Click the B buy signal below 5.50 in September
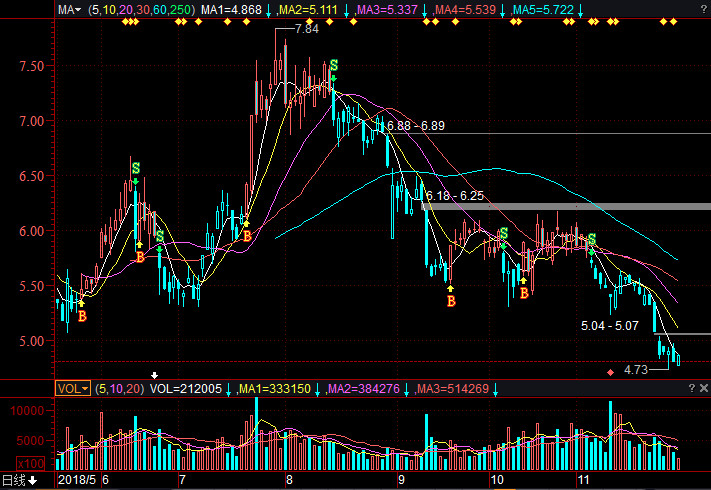Viewport: 711px width, 490px height. tap(451, 301)
